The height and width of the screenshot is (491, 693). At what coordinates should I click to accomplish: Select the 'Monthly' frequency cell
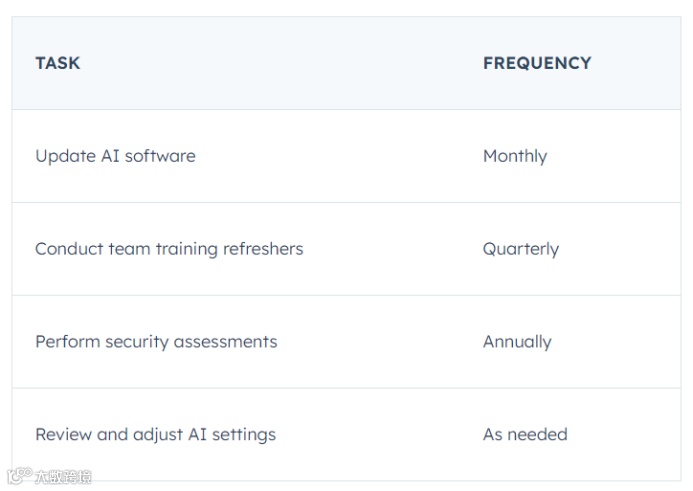click(515, 156)
